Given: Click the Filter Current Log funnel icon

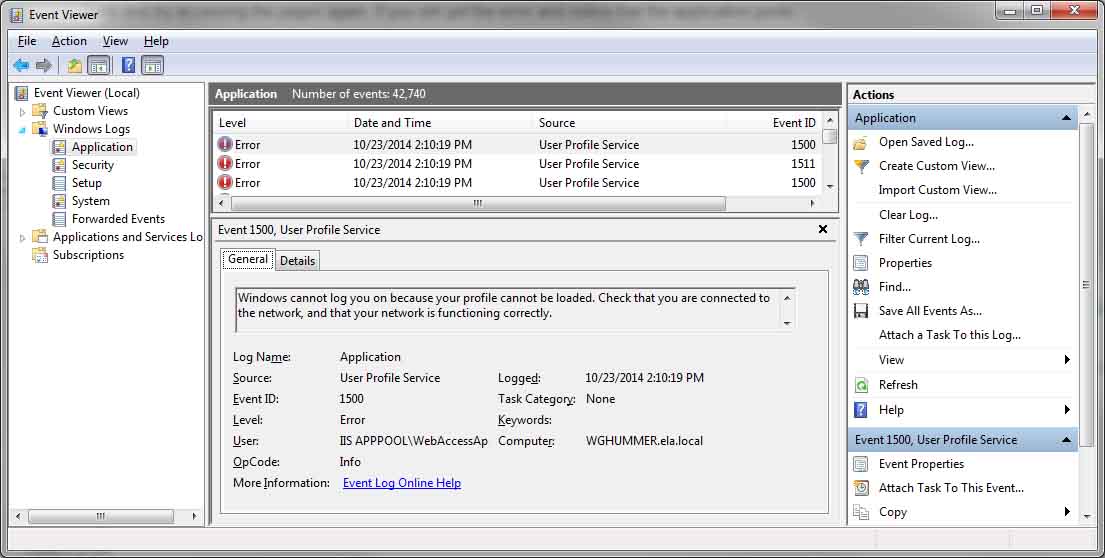Looking at the screenshot, I should pos(860,239).
